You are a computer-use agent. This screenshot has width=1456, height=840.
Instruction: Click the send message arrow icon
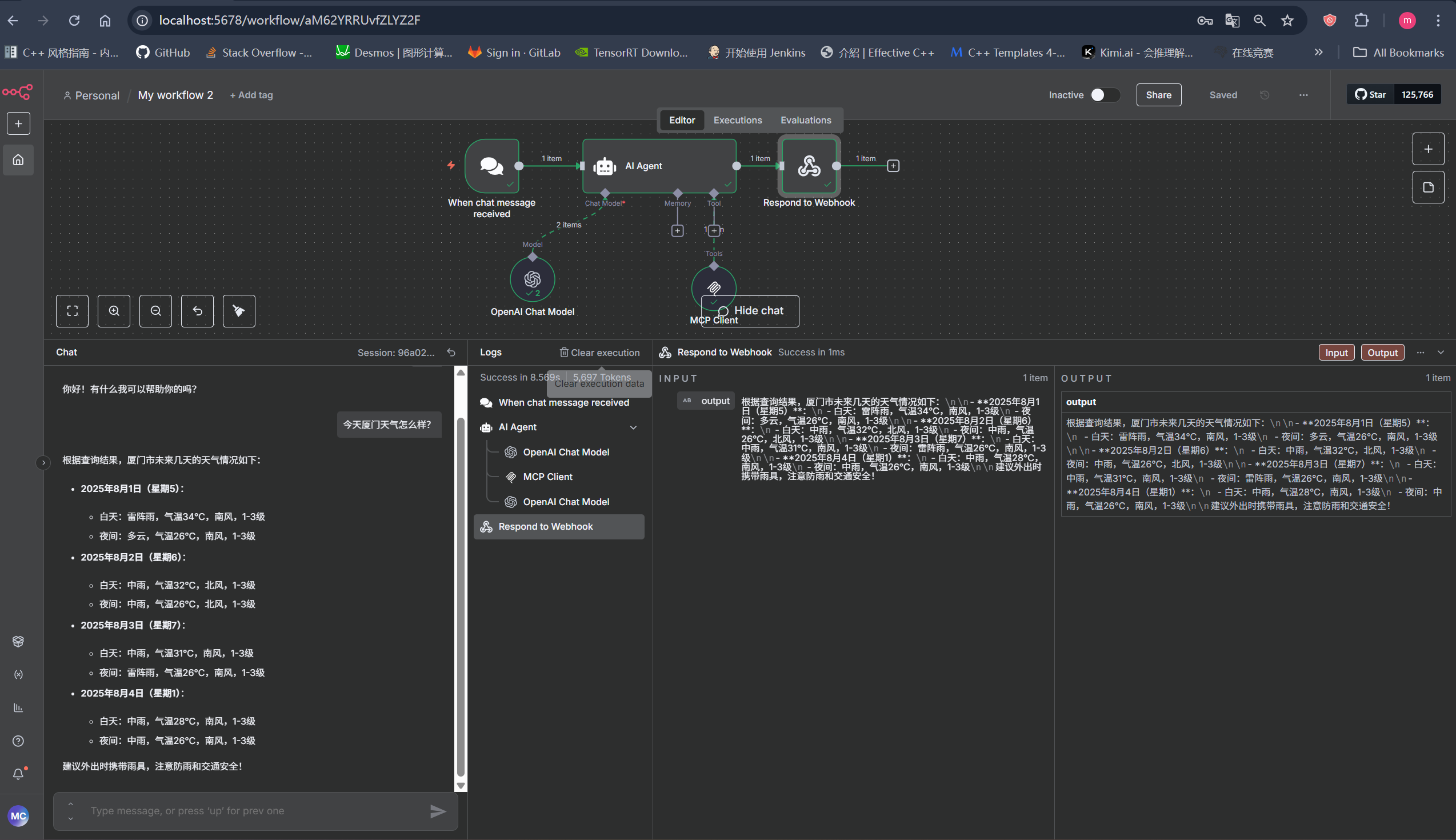click(x=438, y=811)
